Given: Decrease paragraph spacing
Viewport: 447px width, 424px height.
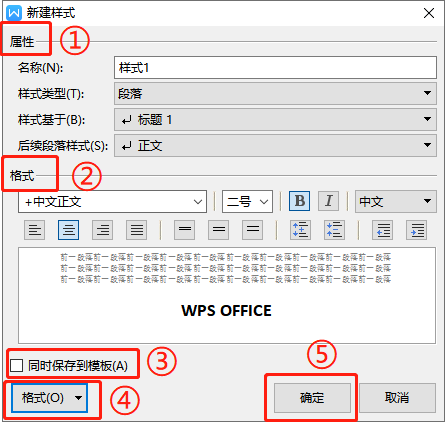Looking at the screenshot, I should tap(334, 230).
